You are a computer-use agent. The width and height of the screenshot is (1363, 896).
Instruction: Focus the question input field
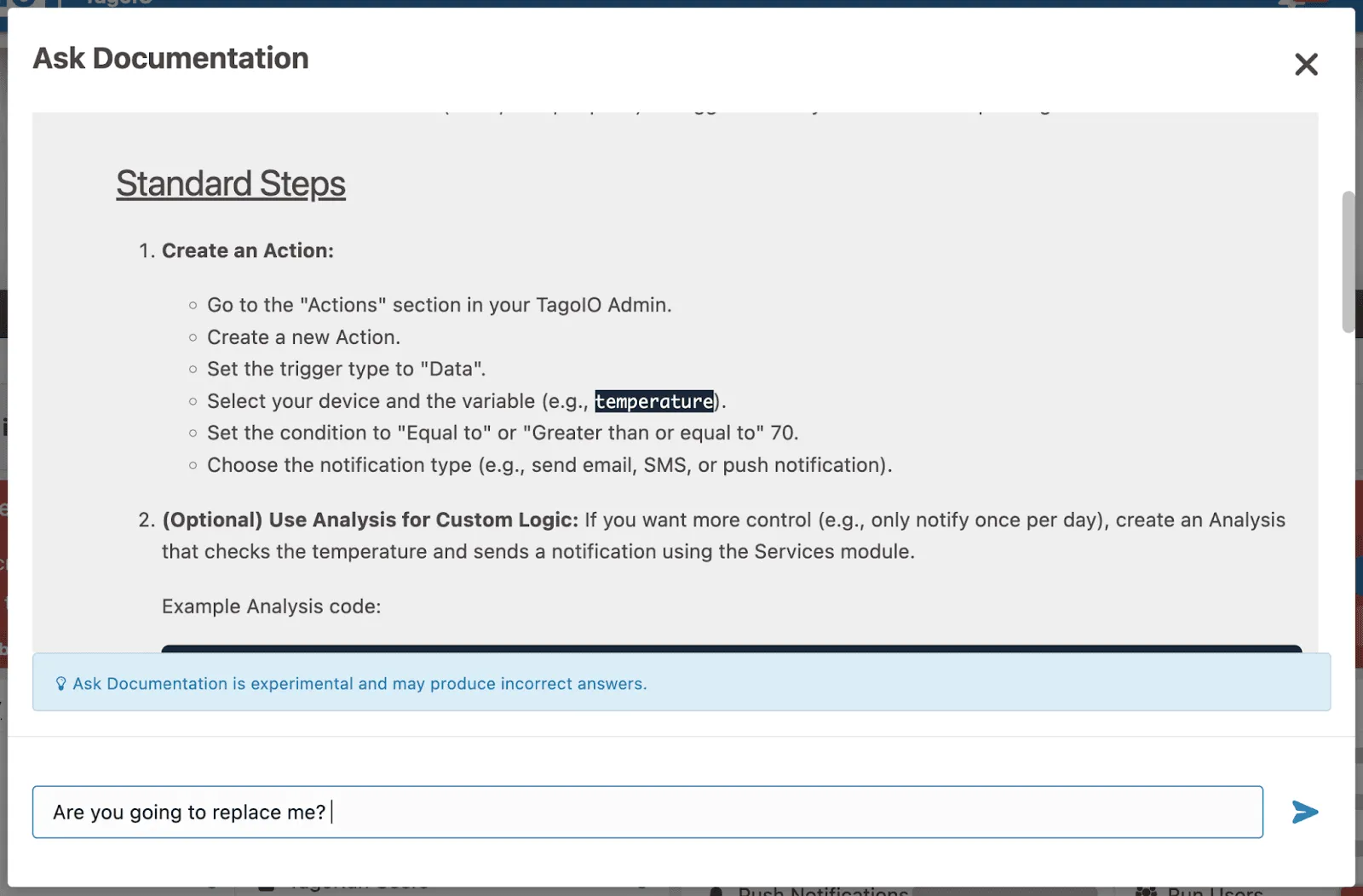point(647,812)
